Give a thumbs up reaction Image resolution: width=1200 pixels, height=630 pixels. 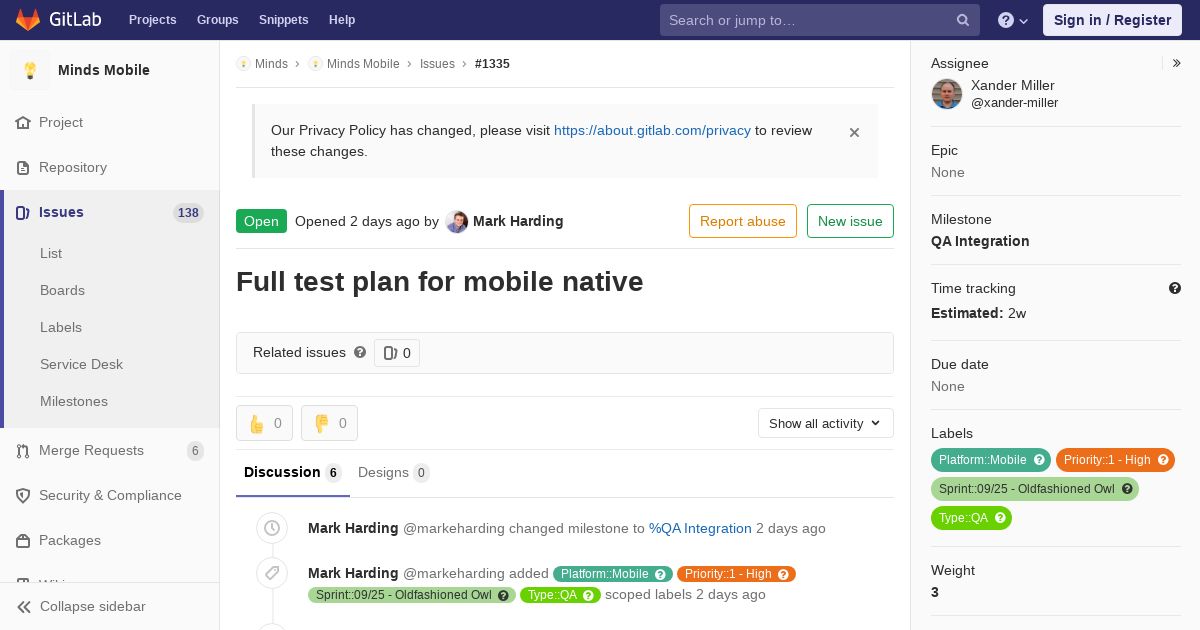264,423
